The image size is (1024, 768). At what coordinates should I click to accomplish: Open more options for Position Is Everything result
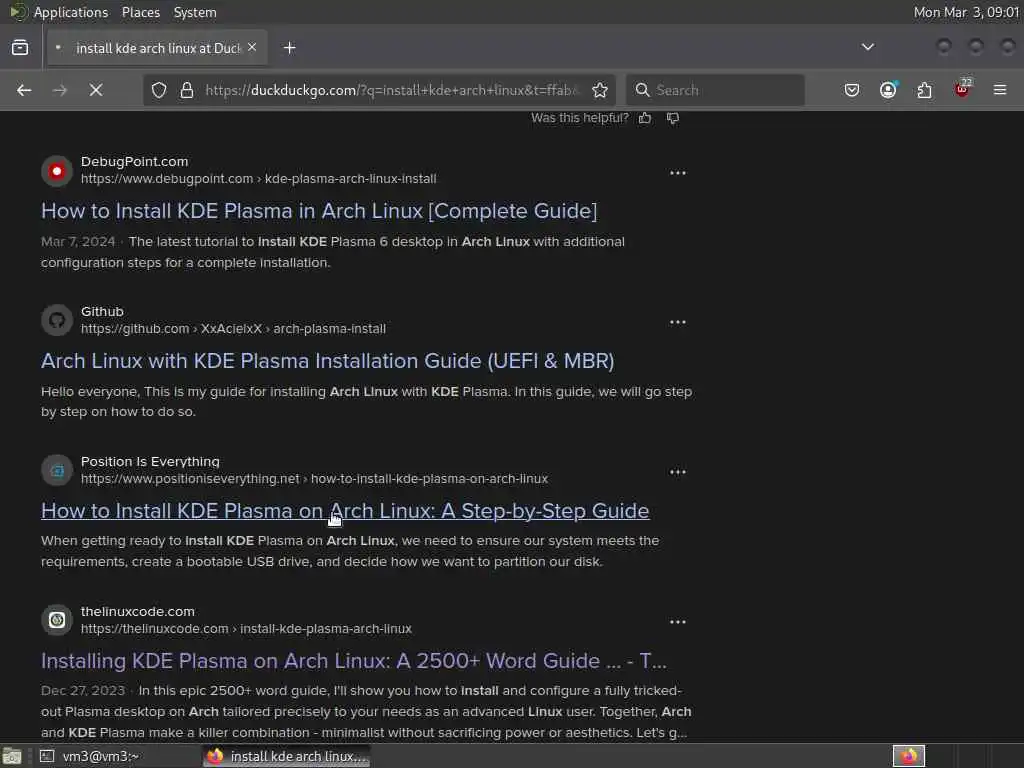click(x=678, y=472)
